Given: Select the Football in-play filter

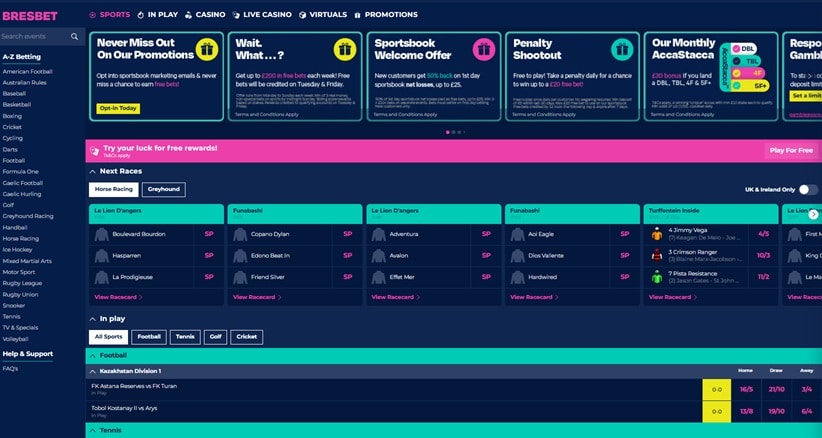Looking at the screenshot, I should pos(149,337).
